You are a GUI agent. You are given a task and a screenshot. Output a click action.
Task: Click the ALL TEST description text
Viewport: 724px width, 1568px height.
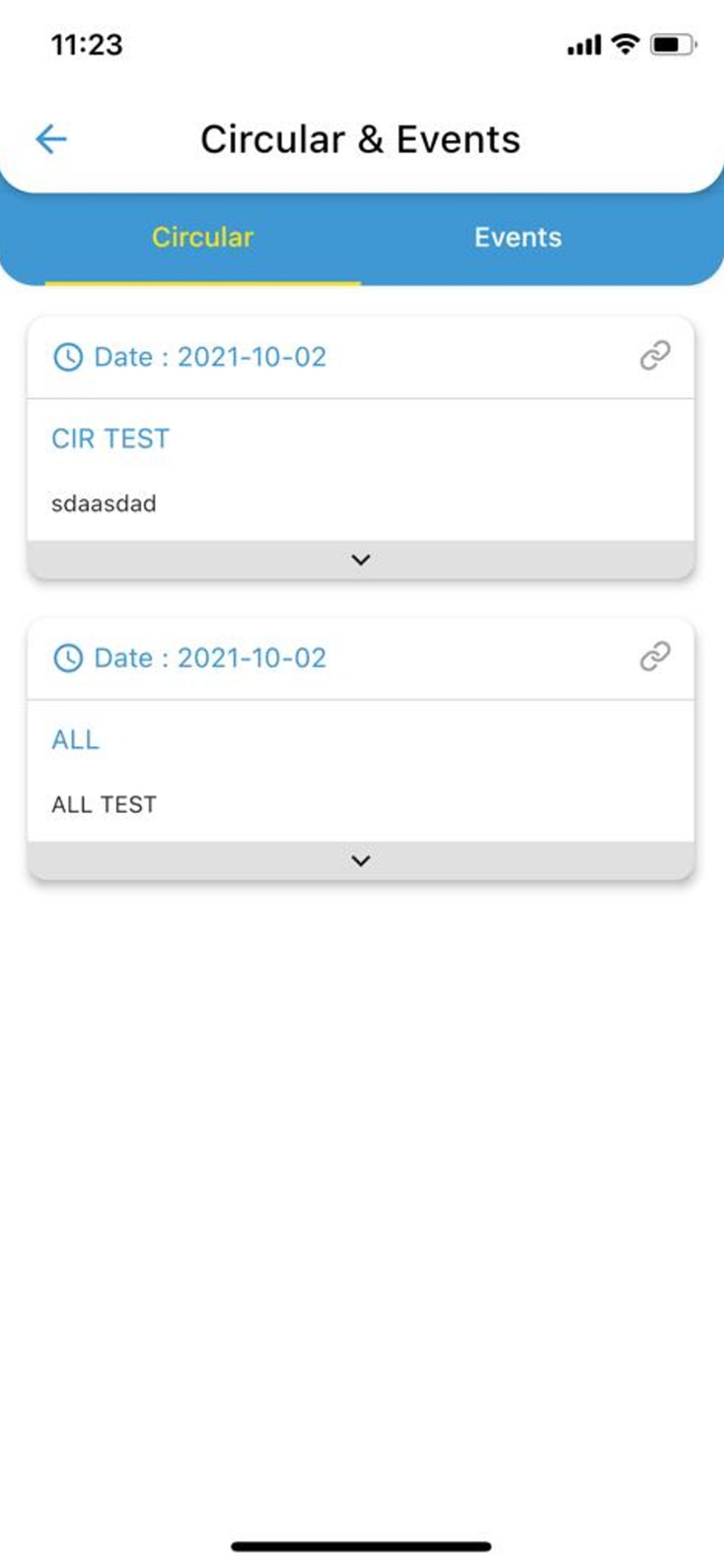pyautogui.click(x=104, y=804)
